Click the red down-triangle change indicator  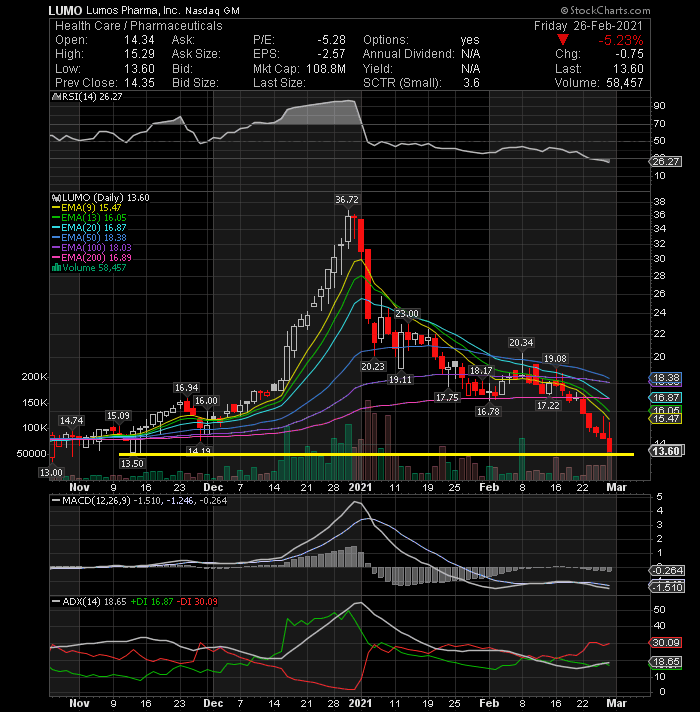pos(562,40)
